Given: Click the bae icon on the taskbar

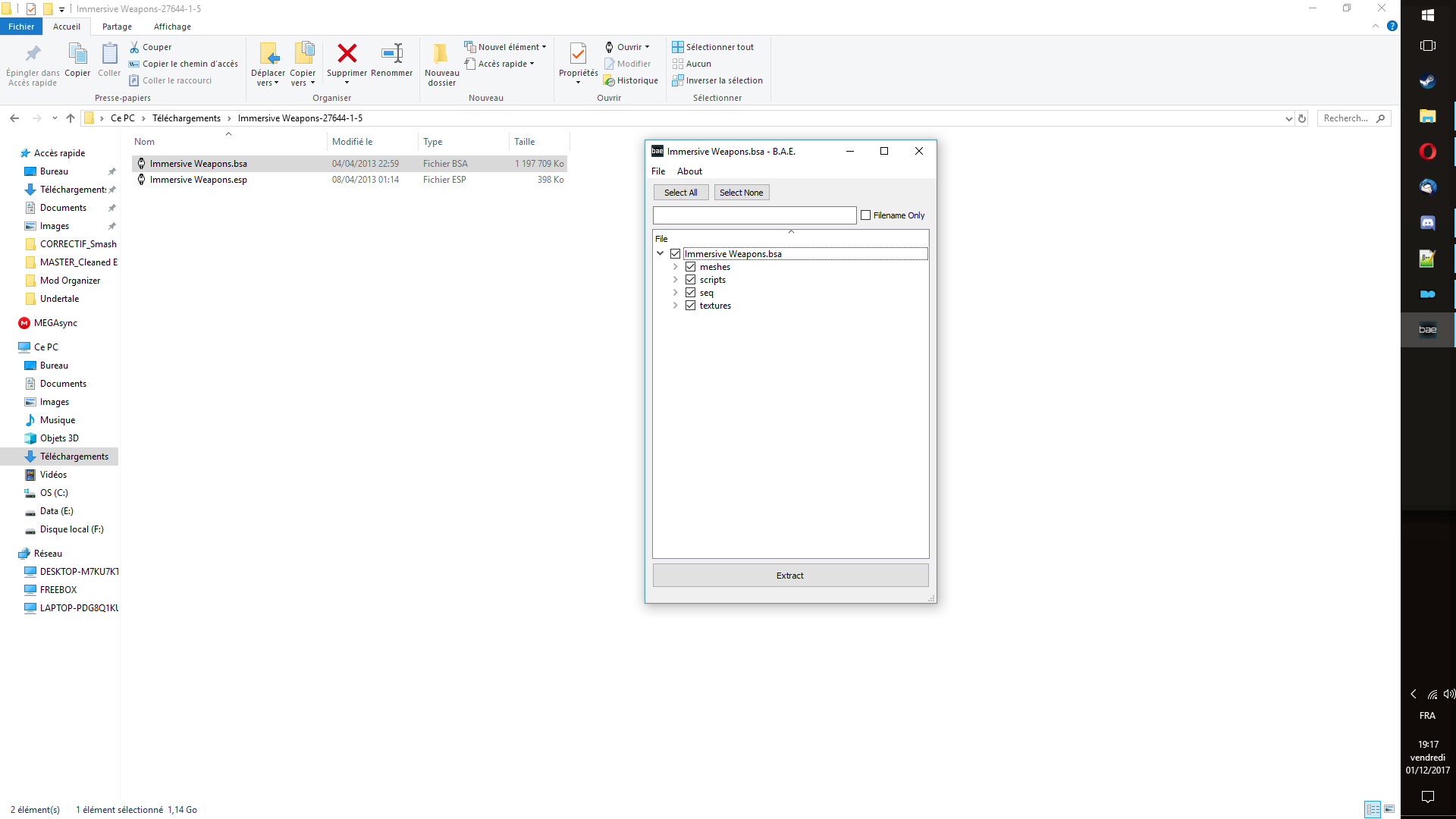Looking at the screenshot, I should point(1427,329).
